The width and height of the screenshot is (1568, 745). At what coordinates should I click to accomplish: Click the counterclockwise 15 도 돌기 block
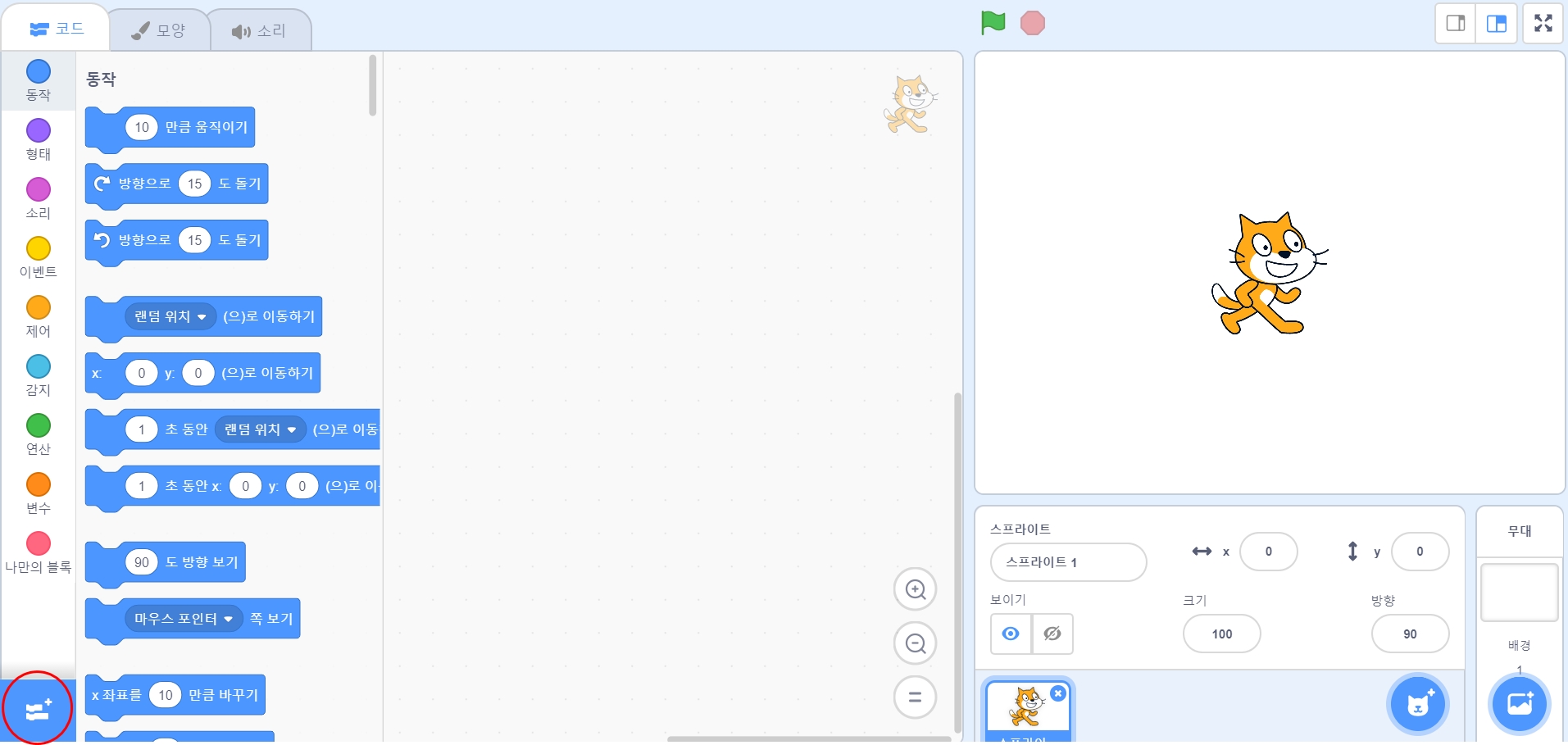click(x=176, y=241)
